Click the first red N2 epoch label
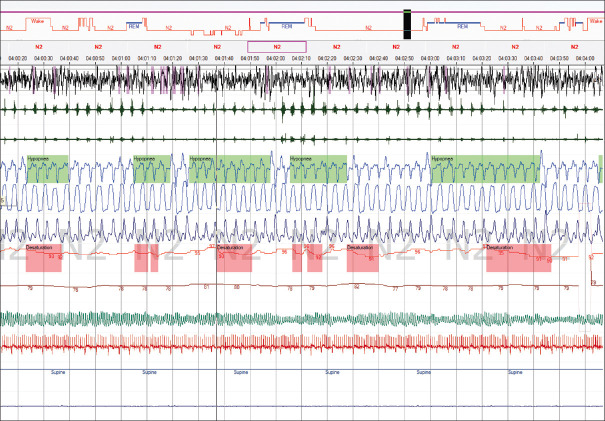Image resolution: width=605 pixels, height=421 pixels. [x=39, y=47]
